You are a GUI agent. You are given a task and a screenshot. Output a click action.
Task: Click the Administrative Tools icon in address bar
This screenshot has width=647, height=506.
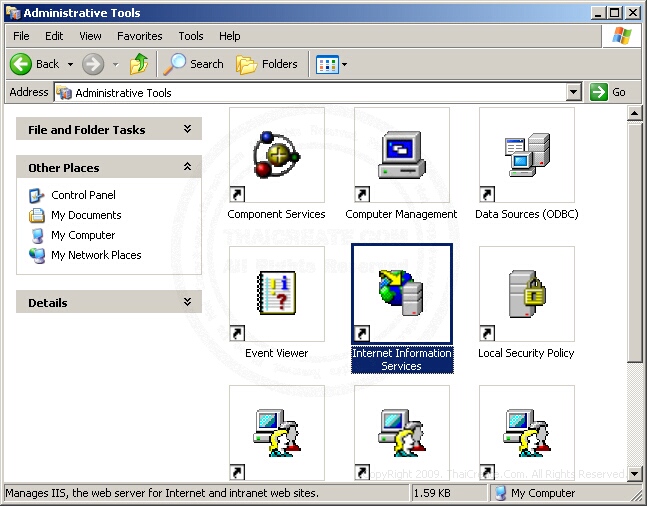64,93
